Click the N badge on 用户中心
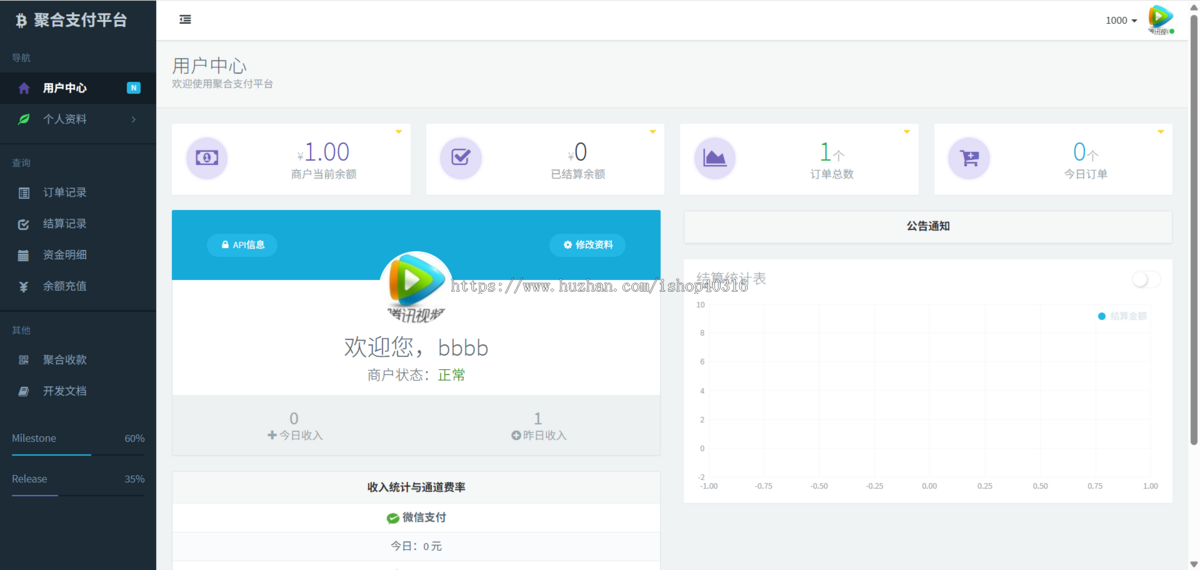Image resolution: width=1200 pixels, height=570 pixels. tap(134, 88)
